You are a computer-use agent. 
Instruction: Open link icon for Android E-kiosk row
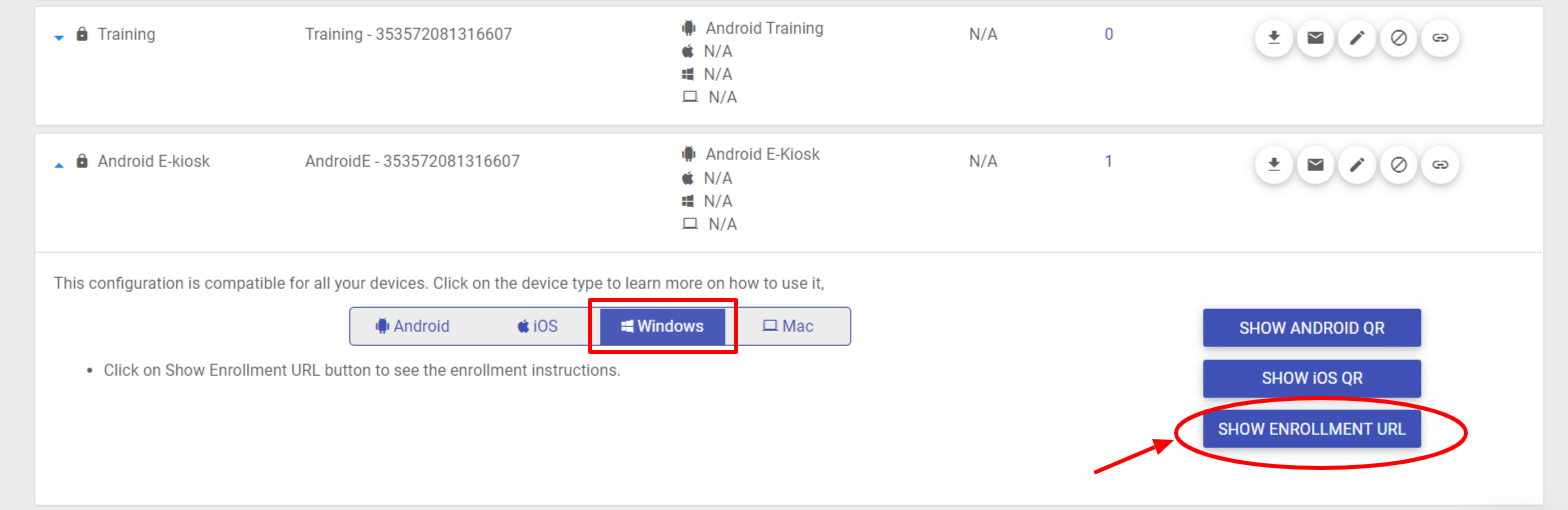[x=1440, y=164]
